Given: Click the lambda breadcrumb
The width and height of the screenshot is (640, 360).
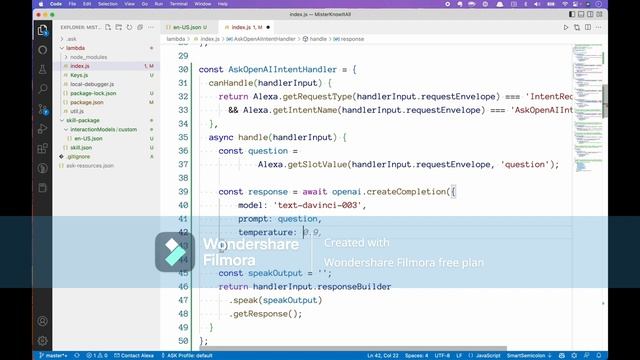Looking at the screenshot, I should tap(176, 39).
